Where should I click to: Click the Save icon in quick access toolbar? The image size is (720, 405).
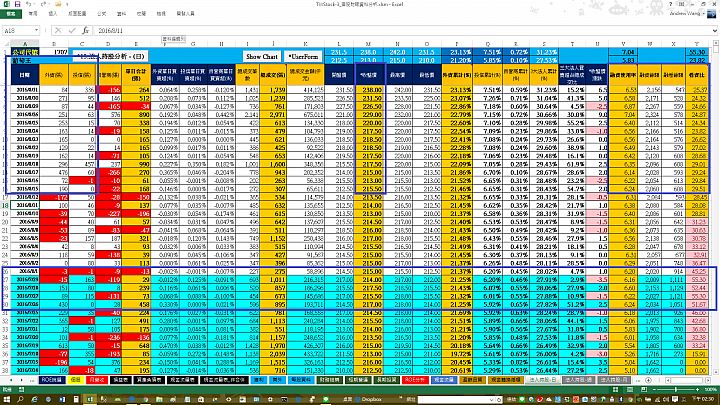coord(17,4)
